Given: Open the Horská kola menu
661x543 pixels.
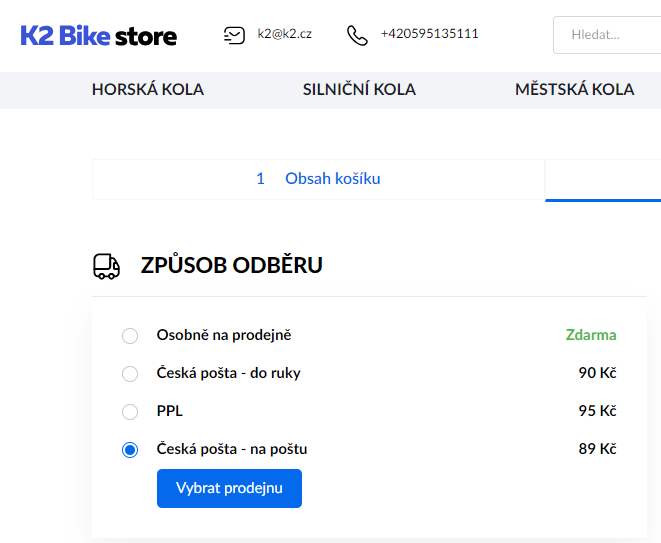Looking at the screenshot, I should tap(148, 90).
